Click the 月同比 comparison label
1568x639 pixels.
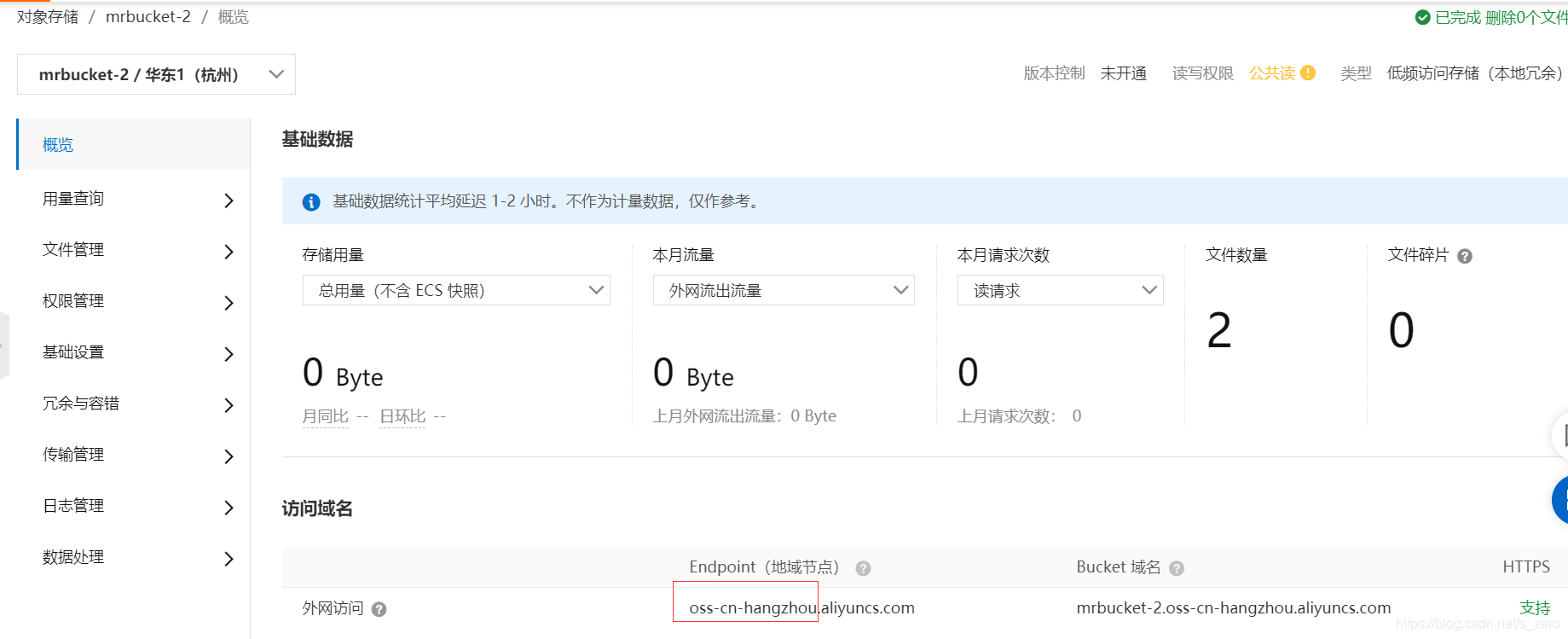326,416
